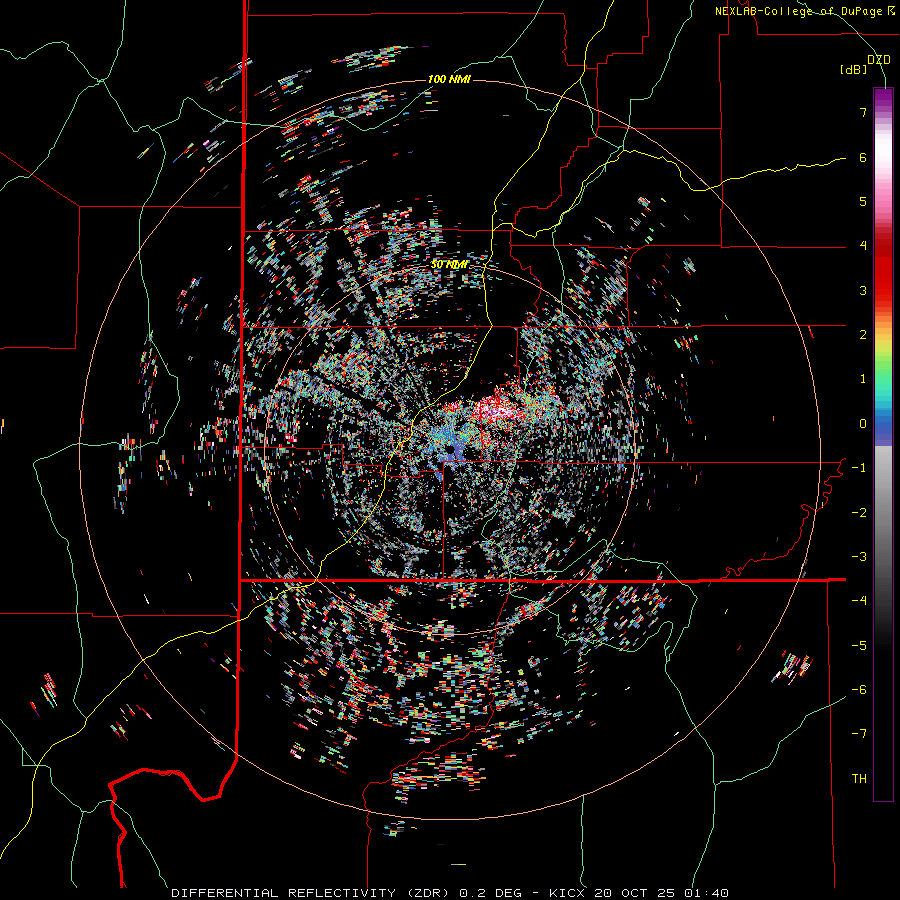This screenshot has height=900, width=900.
Task: Click the -3 tick label on the colorbar
Action: (x=859, y=556)
